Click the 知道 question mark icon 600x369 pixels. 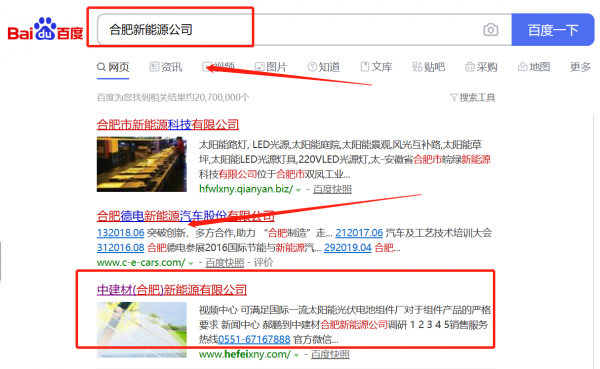click(x=312, y=67)
